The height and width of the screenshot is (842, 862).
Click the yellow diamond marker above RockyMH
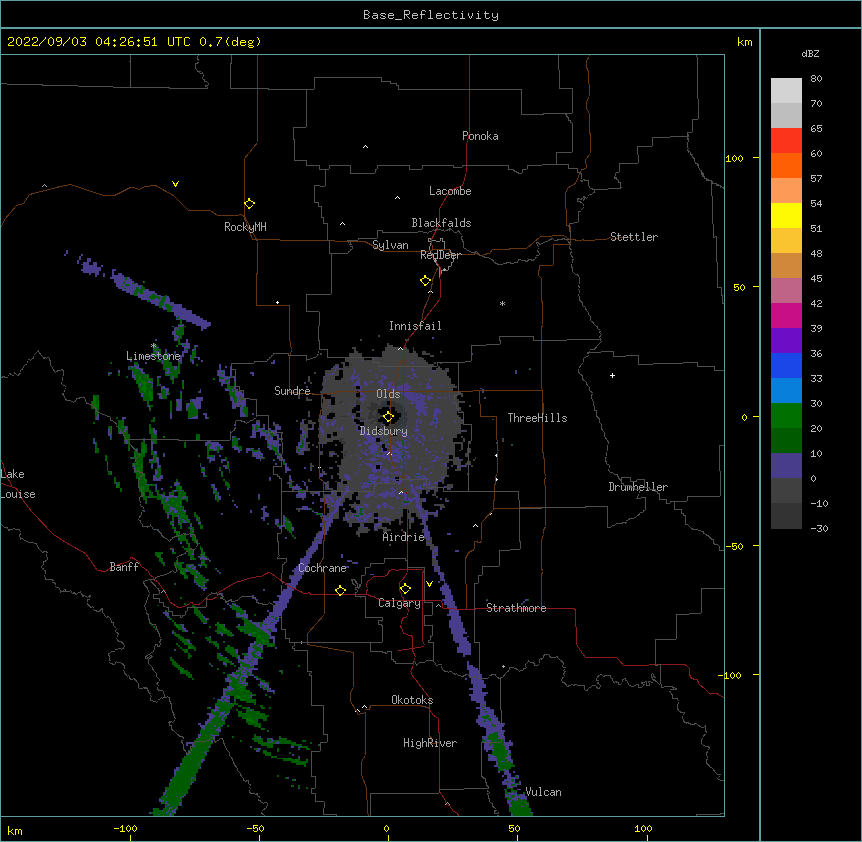(249, 204)
